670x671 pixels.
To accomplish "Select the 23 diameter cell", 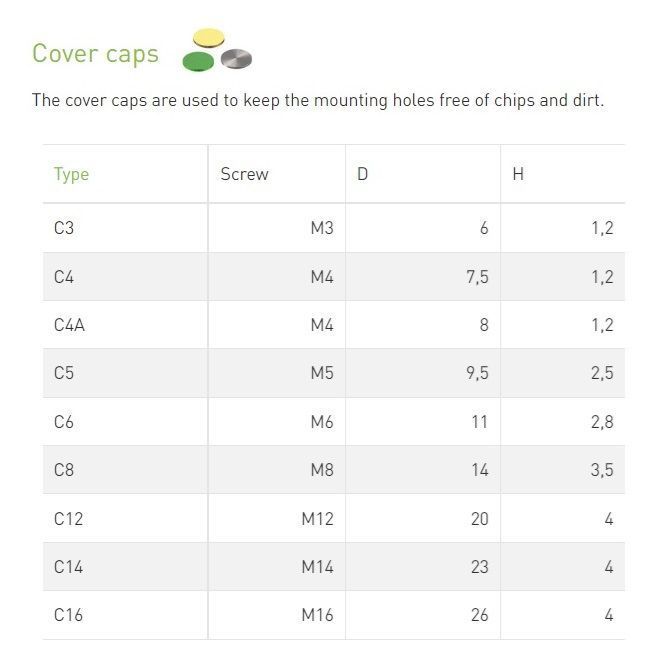I will click(x=479, y=566).
